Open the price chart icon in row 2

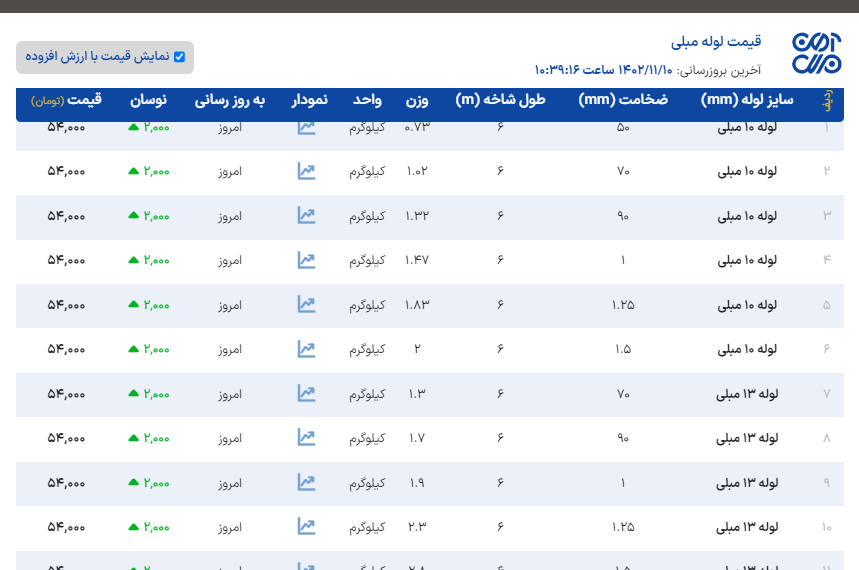click(x=307, y=171)
